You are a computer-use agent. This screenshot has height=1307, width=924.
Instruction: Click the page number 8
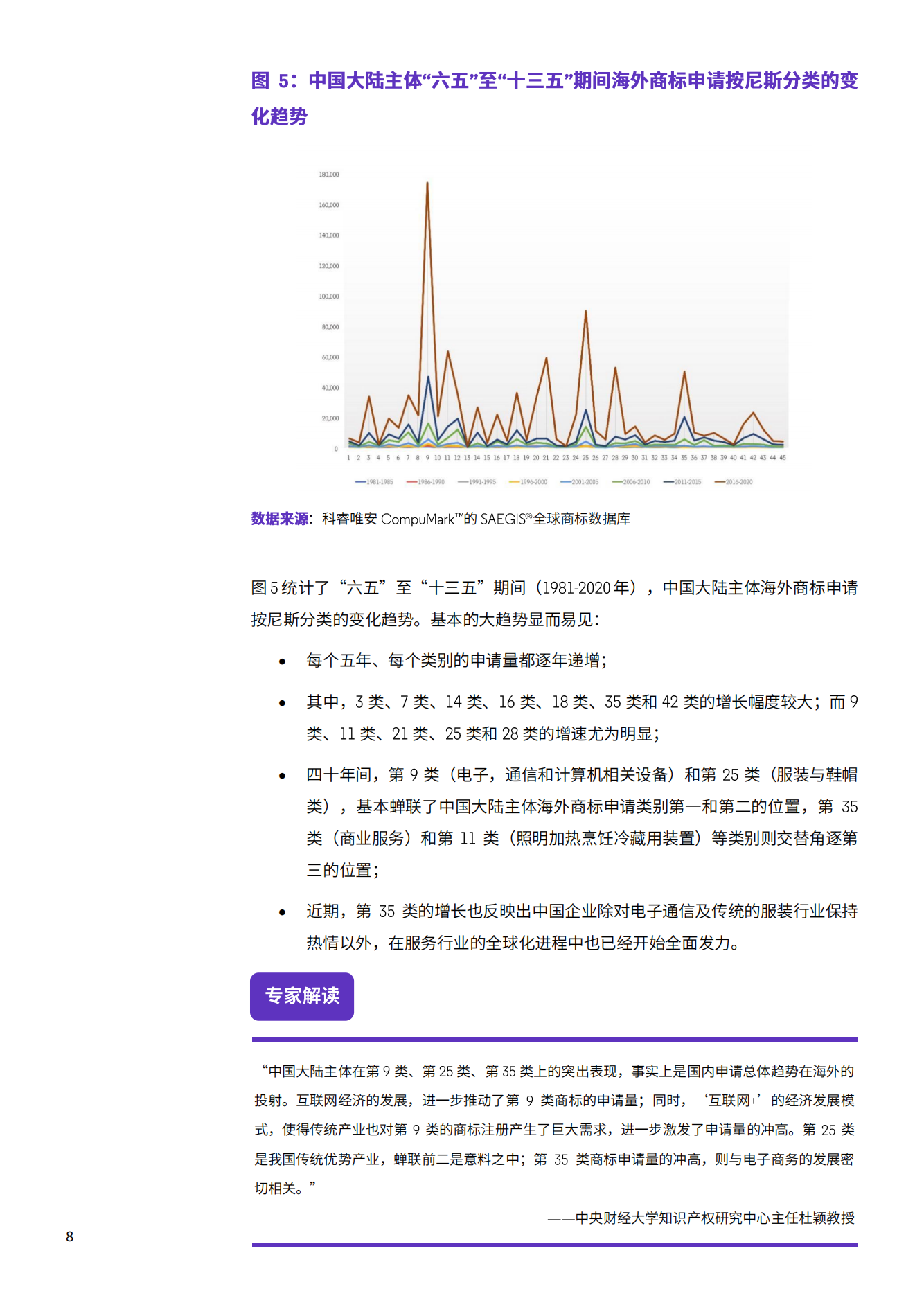[x=69, y=1236]
